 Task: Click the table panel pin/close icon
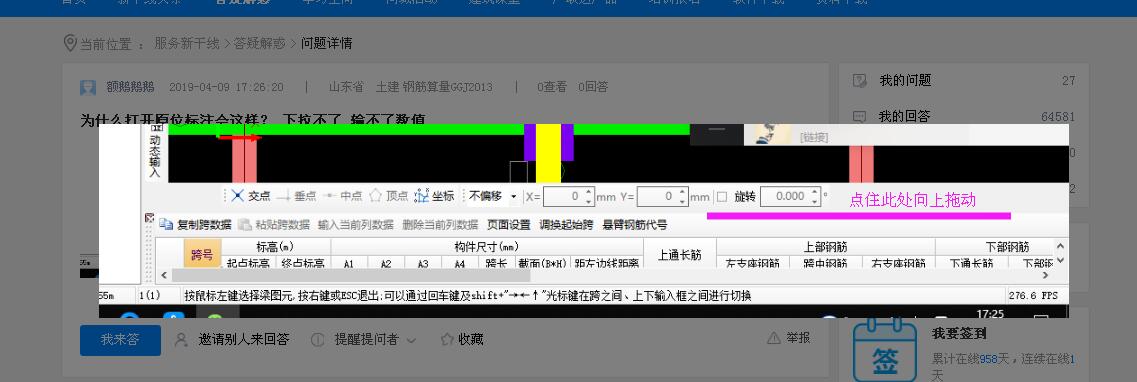[x=149, y=217]
